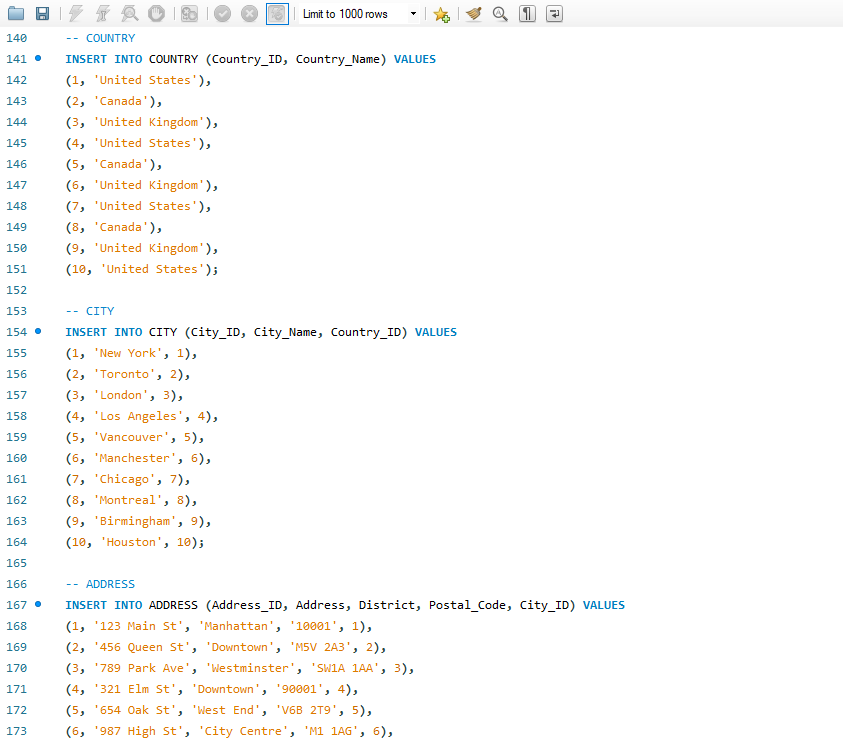Click the statement marker dot at line 154

click(38, 331)
